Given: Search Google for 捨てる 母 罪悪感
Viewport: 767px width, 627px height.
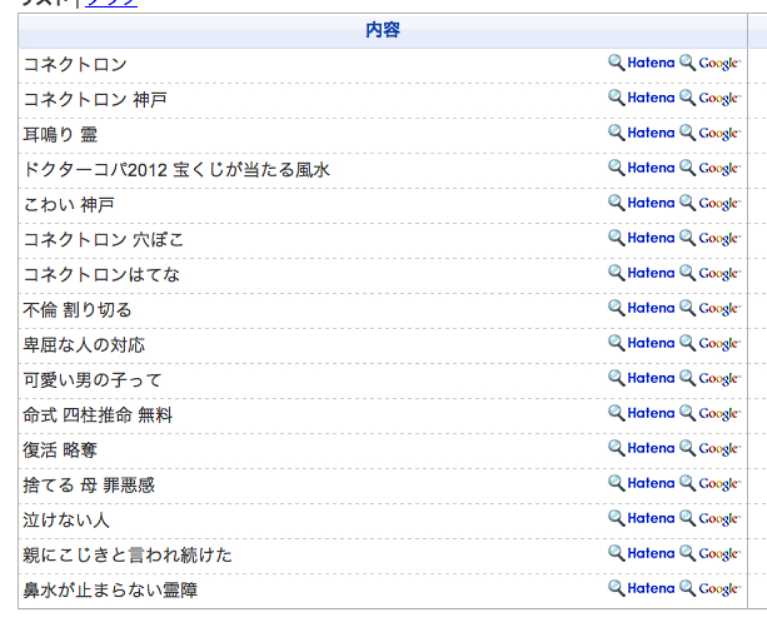Looking at the screenshot, I should (x=710, y=483).
